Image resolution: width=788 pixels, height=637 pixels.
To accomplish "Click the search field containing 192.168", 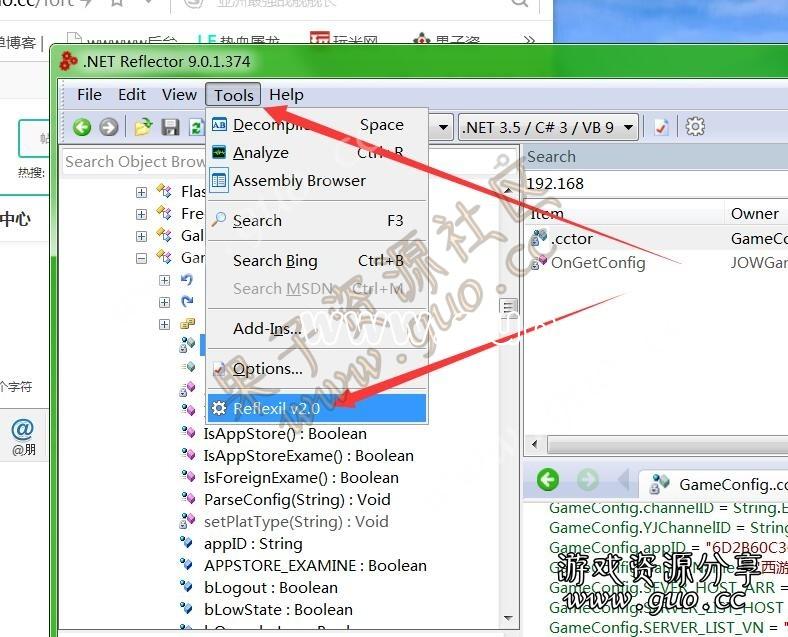I will [x=650, y=184].
